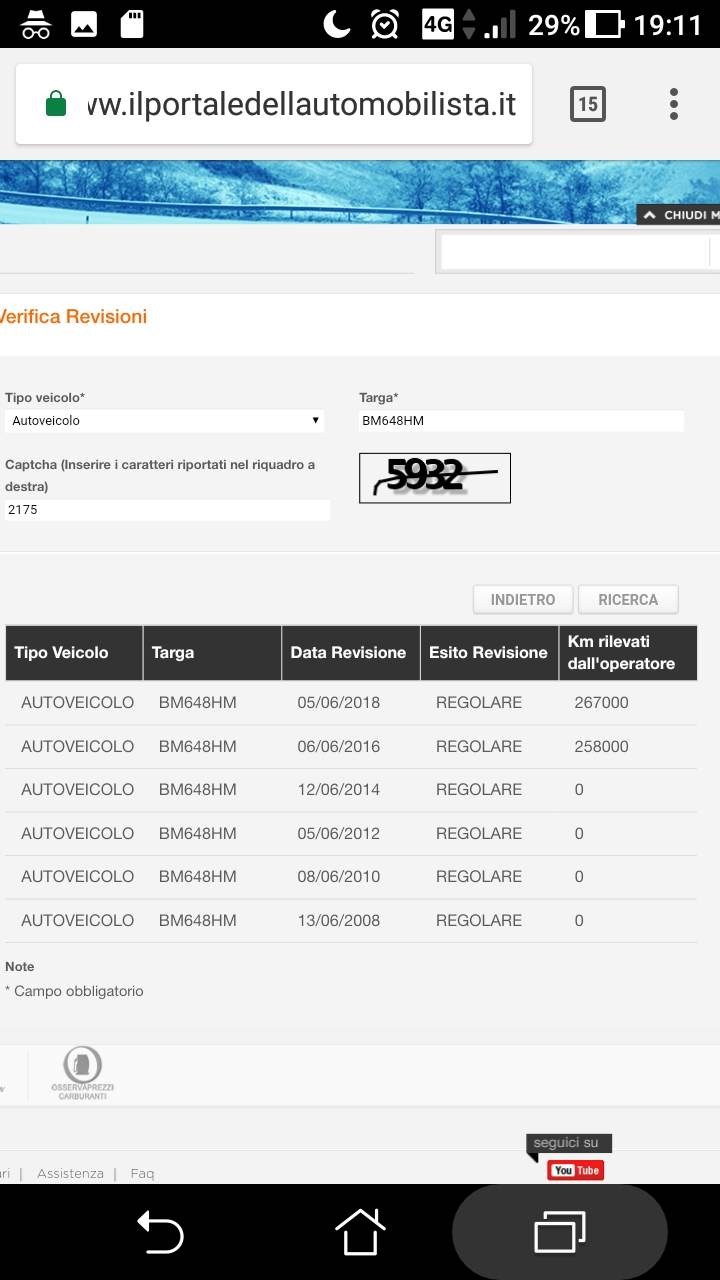The height and width of the screenshot is (1280, 720).
Task: Open the Assistenza footer link
Action: click(70, 1173)
